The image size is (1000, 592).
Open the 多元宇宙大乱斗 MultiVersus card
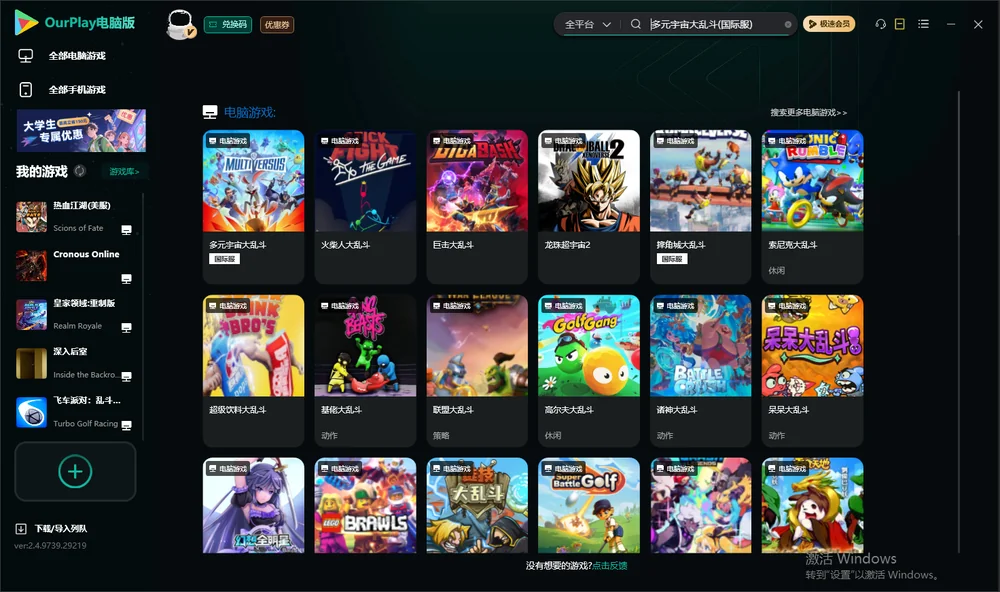253,207
